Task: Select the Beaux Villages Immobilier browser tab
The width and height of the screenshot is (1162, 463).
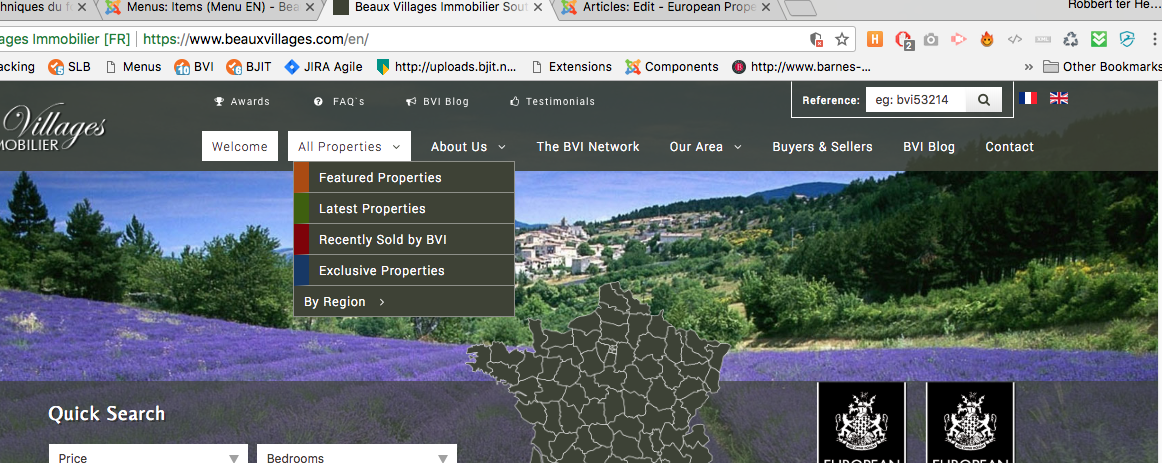Action: 437,8
